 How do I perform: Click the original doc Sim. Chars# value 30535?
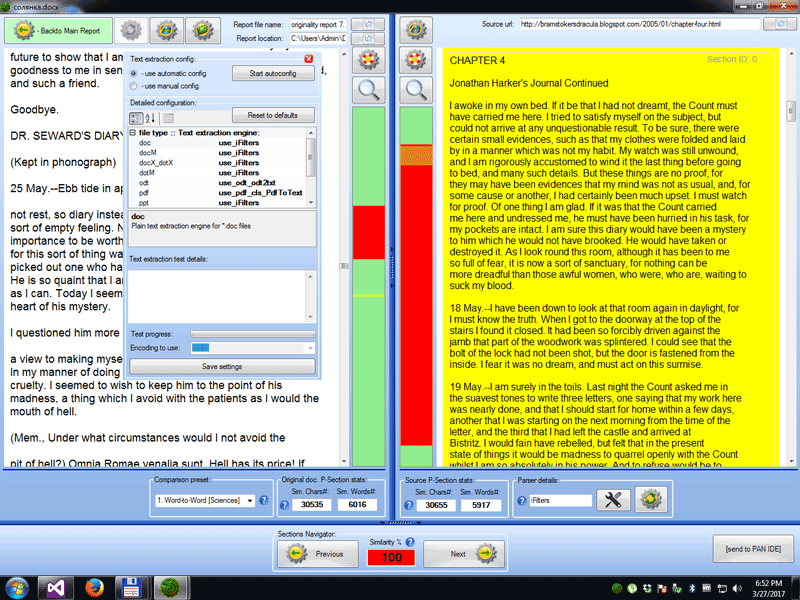312,505
